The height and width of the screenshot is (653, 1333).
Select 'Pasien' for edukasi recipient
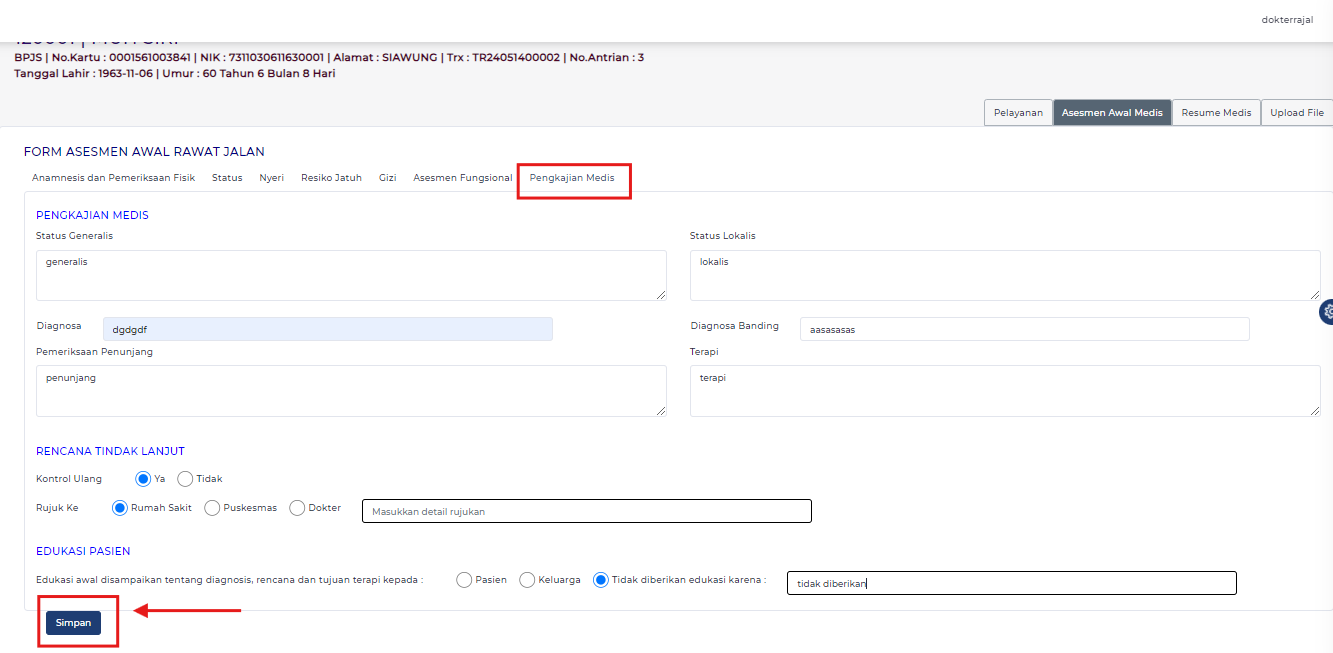pos(464,580)
